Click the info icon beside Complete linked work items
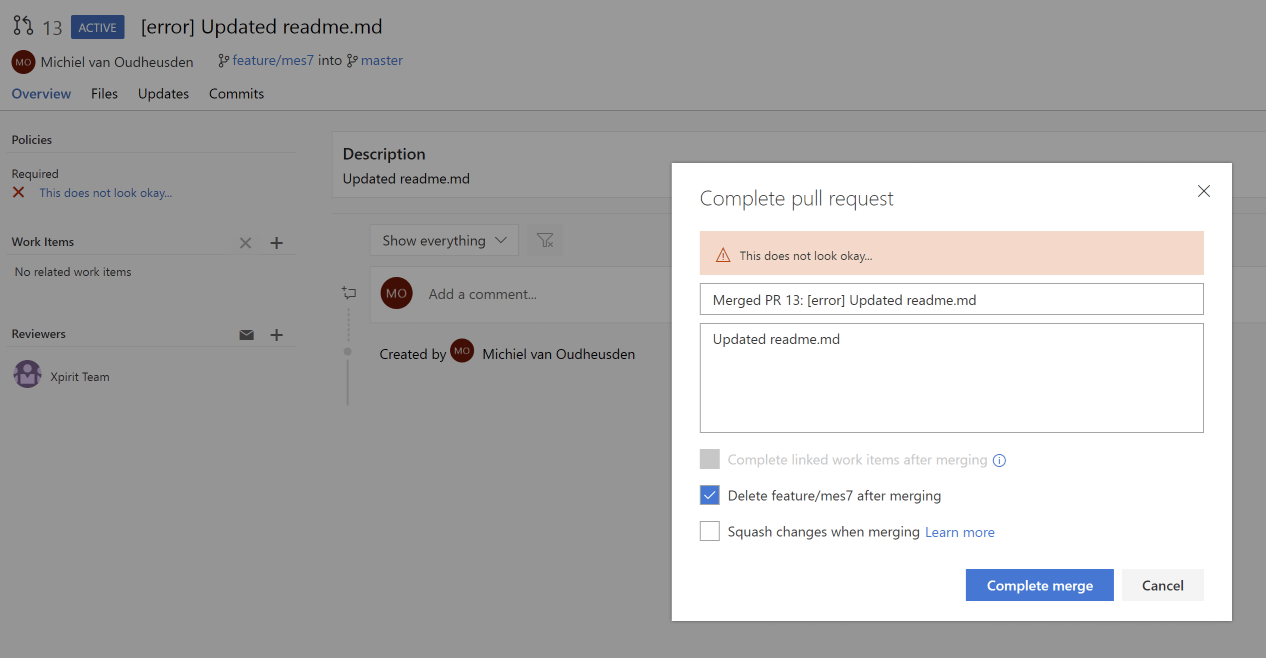 [x=999, y=461]
